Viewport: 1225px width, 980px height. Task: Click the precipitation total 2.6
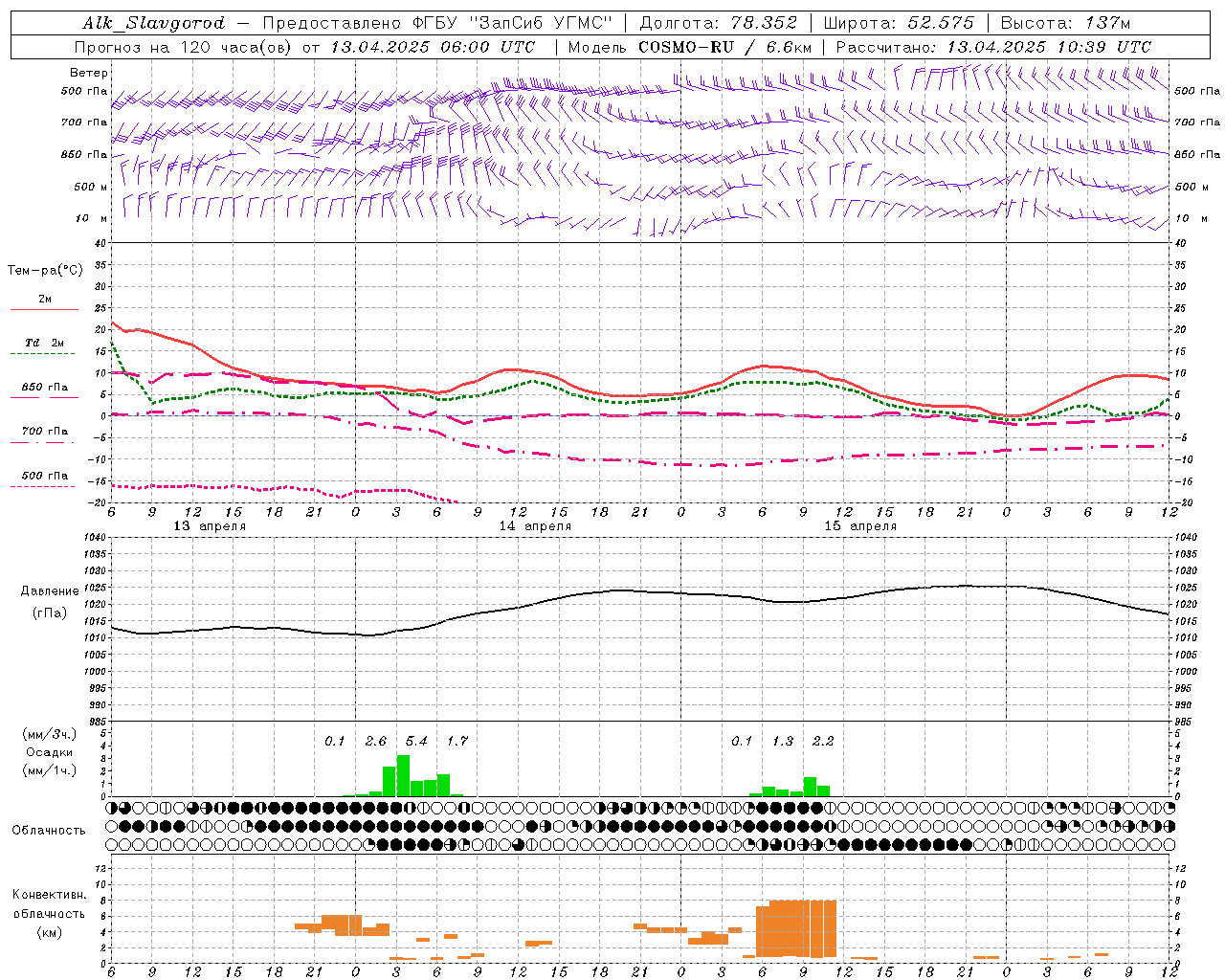[376, 742]
